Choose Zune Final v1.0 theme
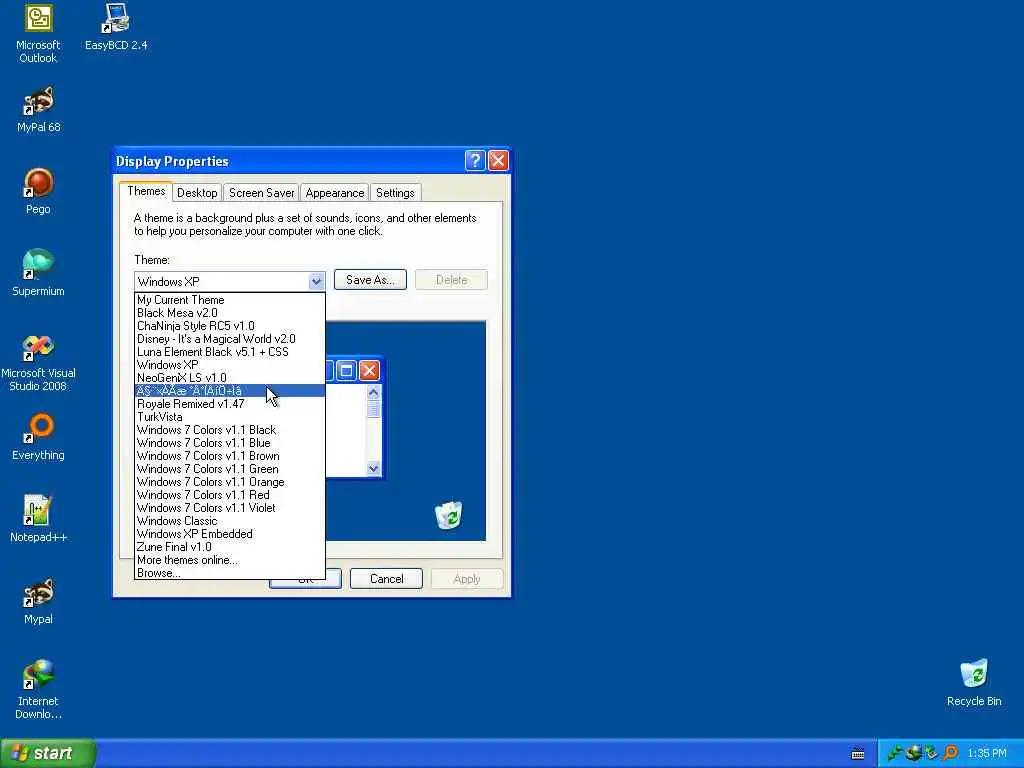 [229, 547]
